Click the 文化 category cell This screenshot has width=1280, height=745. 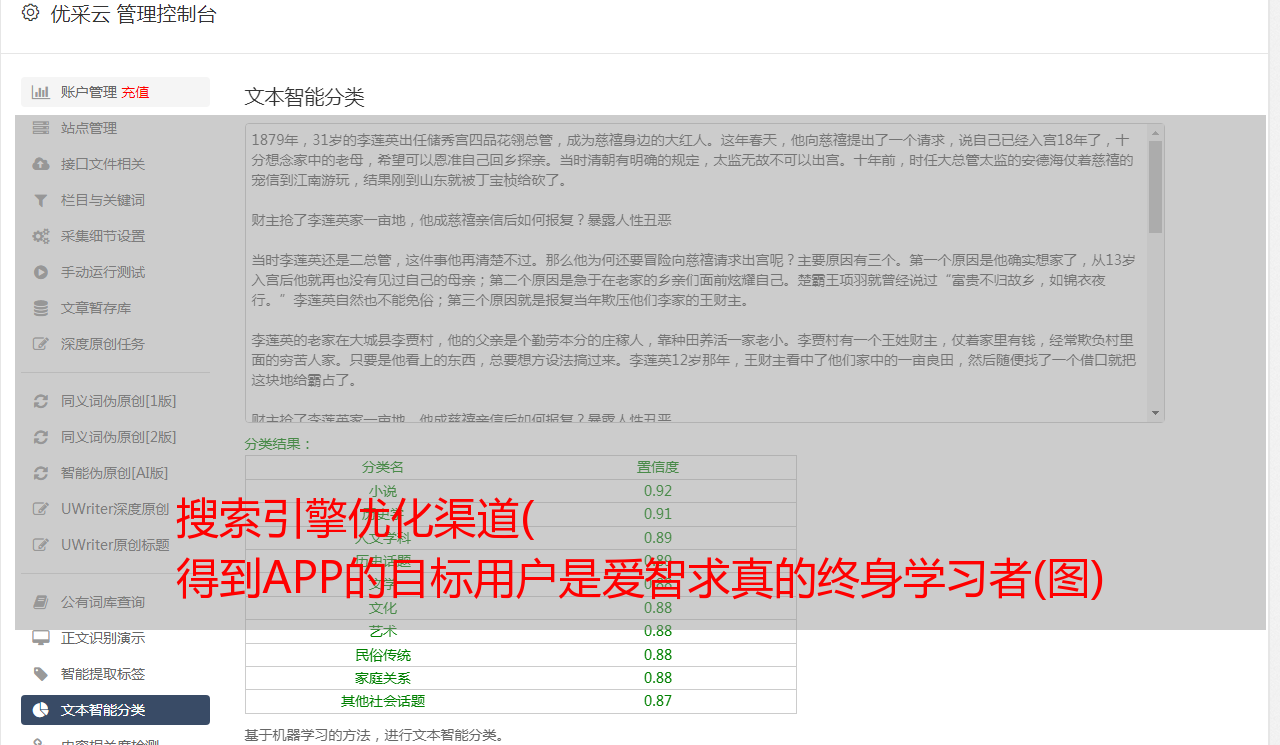point(383,608)
